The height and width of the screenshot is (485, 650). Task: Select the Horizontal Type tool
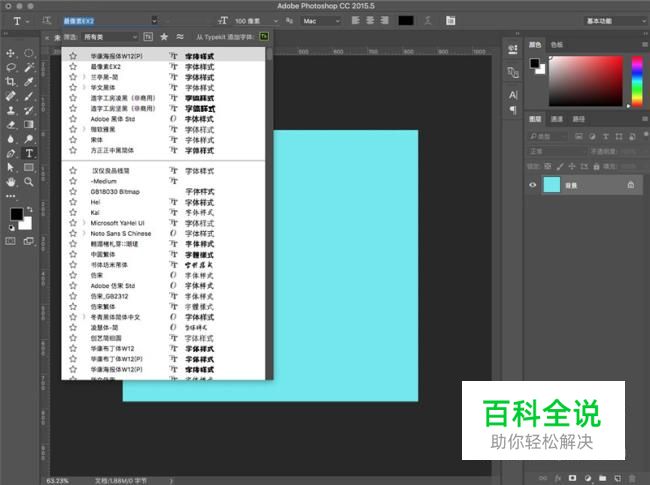coord(29,153)
